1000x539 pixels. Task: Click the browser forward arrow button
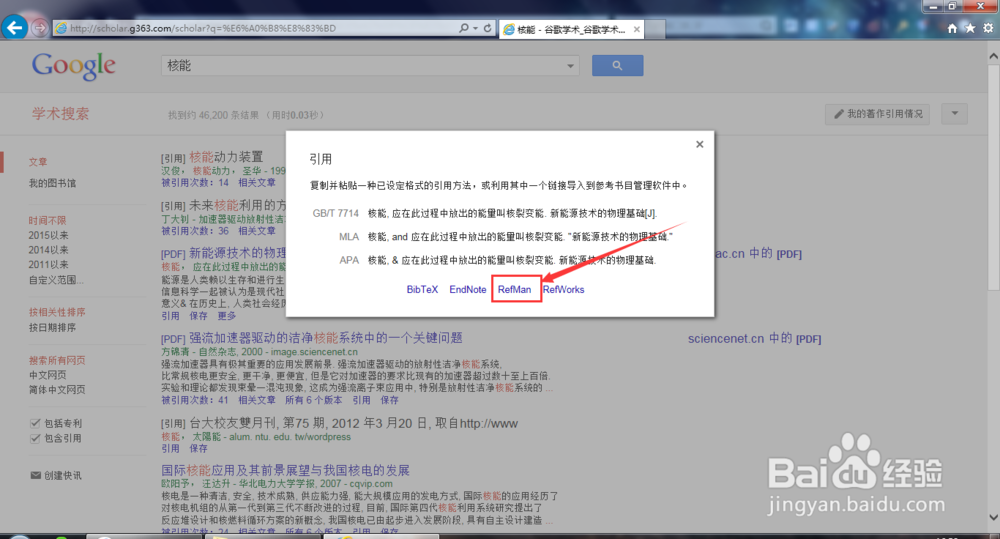pos(40,28)
